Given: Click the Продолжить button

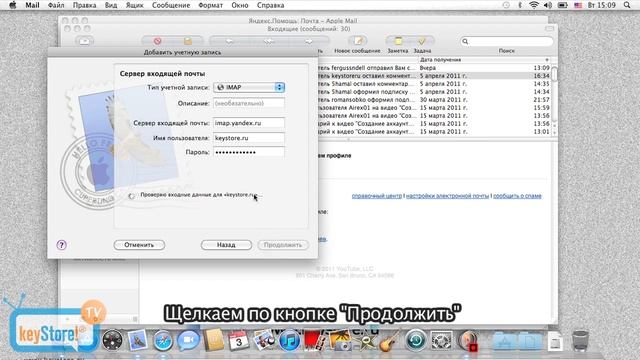Looking at the screenshot, I should 283,245.
